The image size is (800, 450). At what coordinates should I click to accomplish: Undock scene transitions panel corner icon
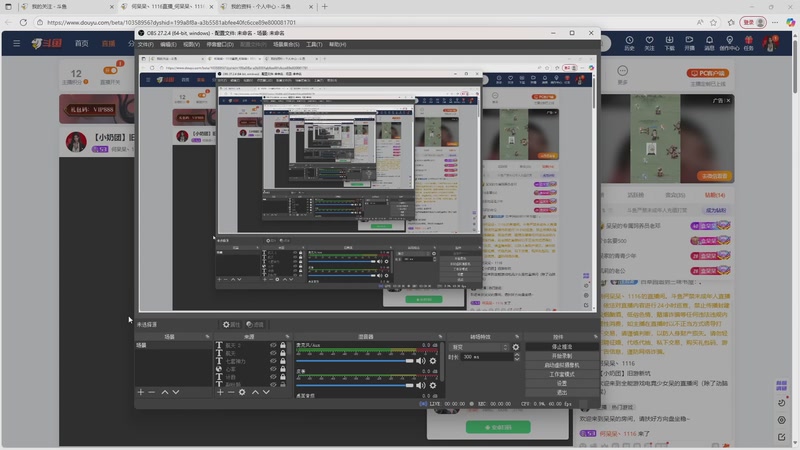(x=517, y=337)
